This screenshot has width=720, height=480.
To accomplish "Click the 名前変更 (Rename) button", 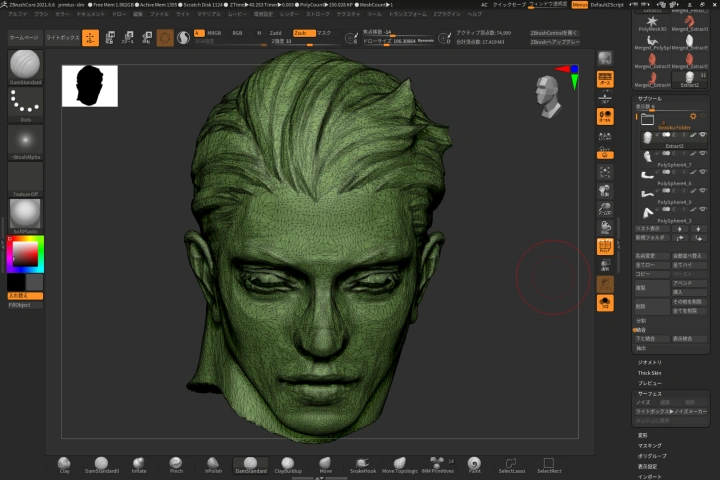I will coord(652,256).
